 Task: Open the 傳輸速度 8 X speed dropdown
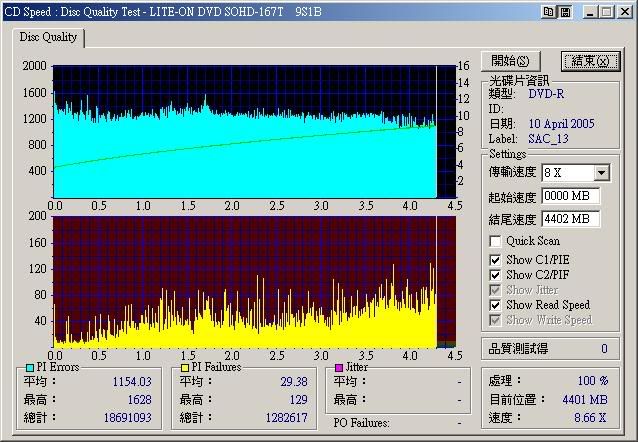point(601,173)
